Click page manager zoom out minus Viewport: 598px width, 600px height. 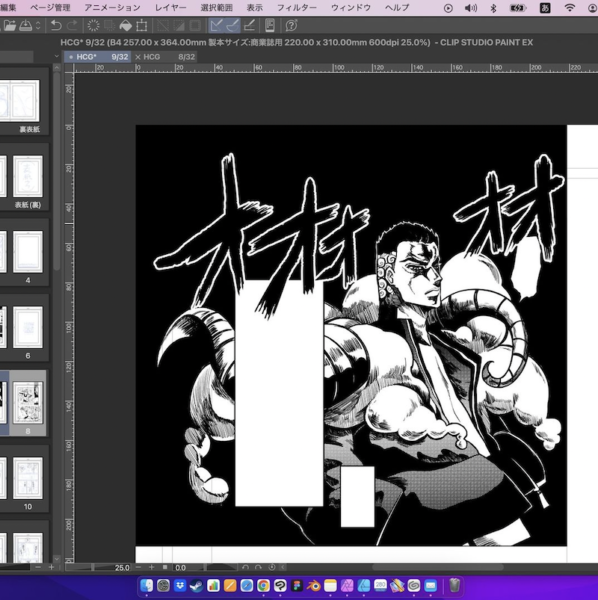(38, 567)
